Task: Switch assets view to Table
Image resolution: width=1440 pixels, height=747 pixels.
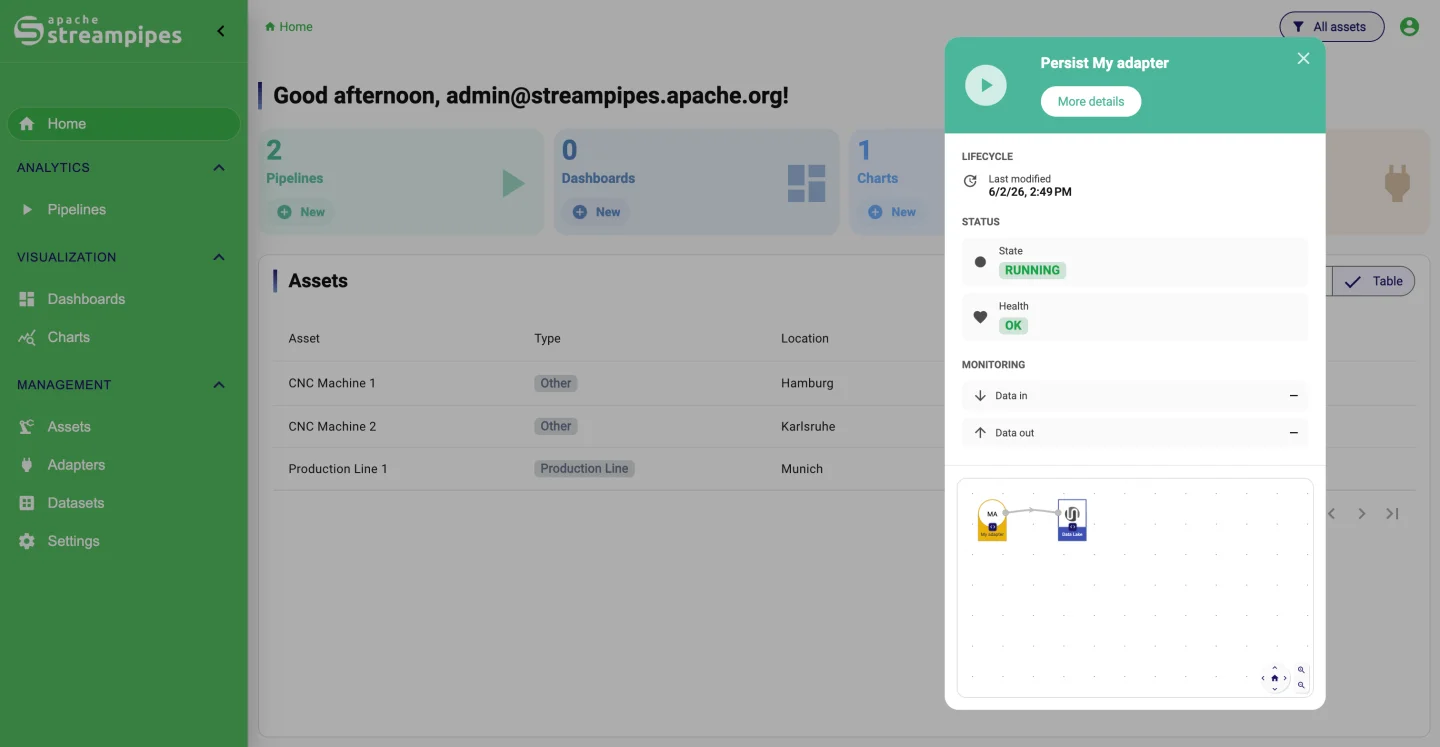Action: [x=1374, y=281]
